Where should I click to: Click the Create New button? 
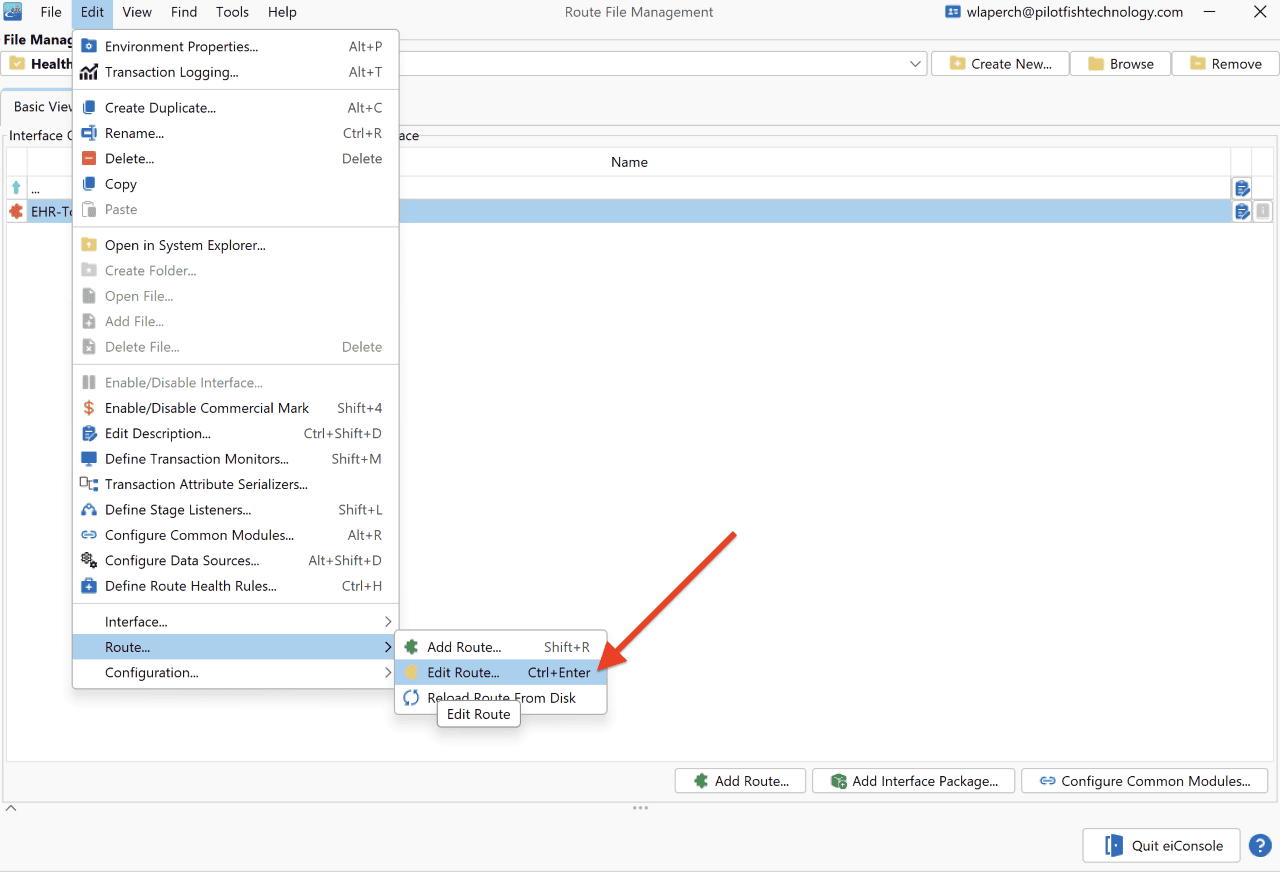pos(1000,64)
